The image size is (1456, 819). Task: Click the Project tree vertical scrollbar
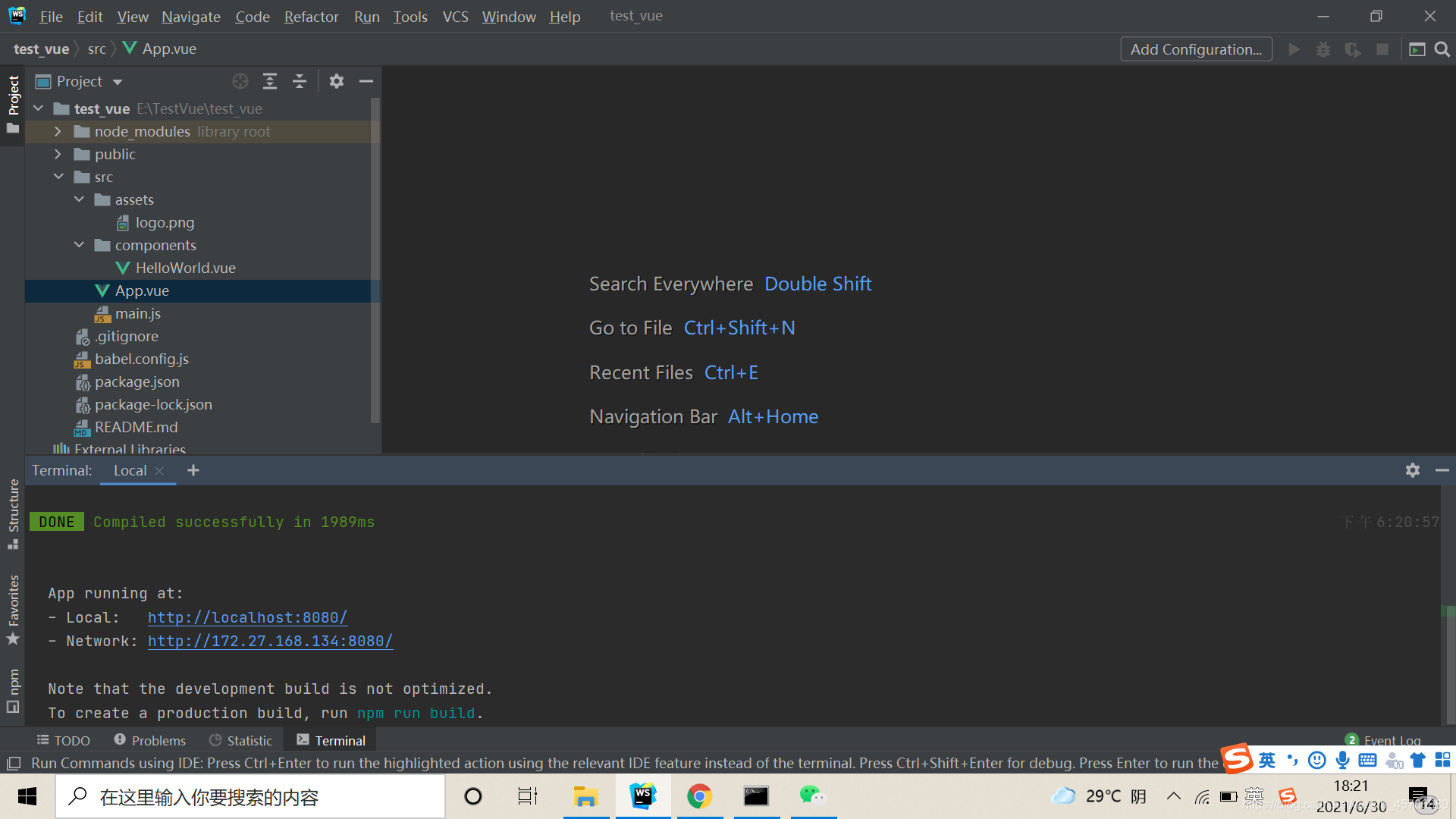[375, 260]
